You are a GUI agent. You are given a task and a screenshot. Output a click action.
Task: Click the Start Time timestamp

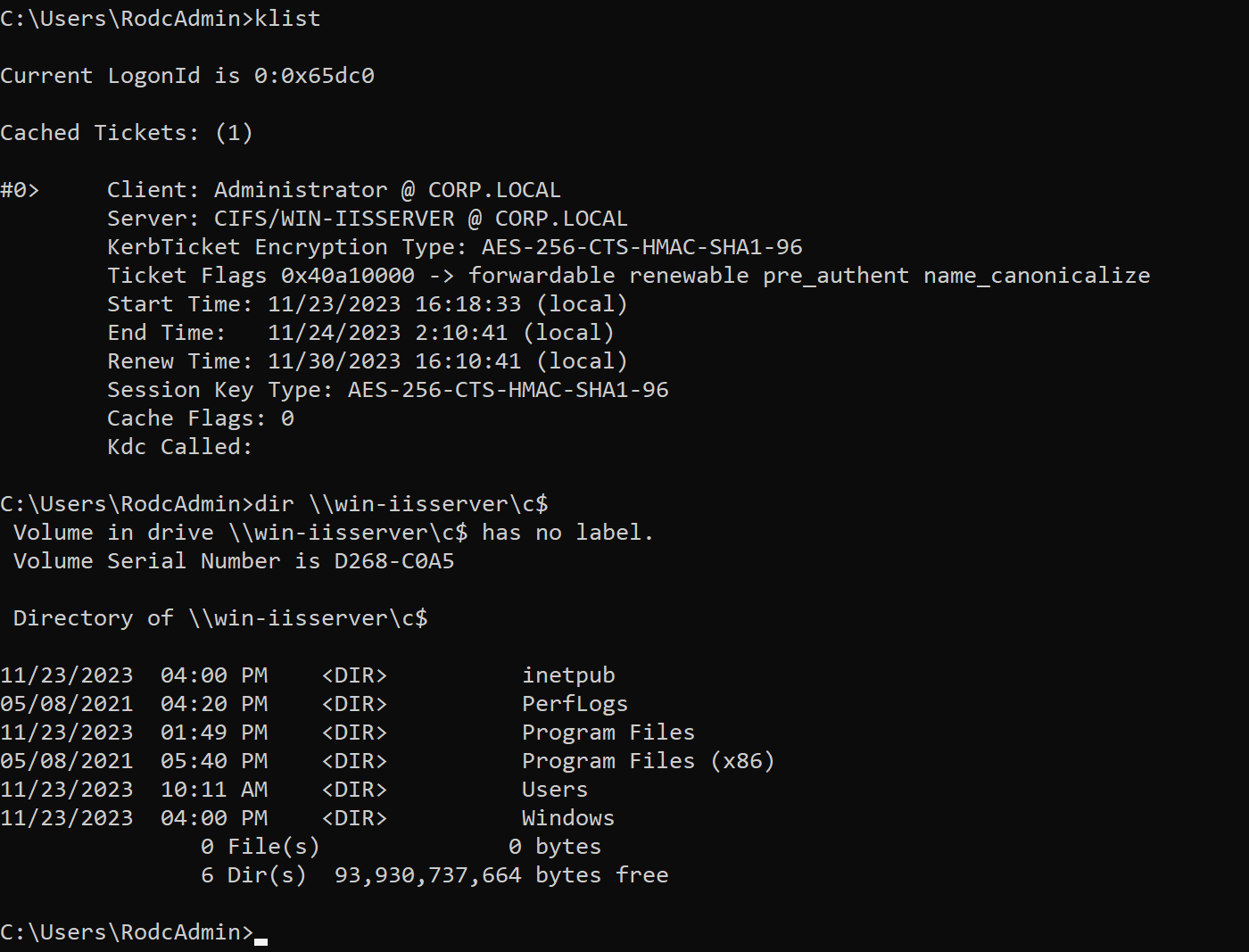pos(394,304)
